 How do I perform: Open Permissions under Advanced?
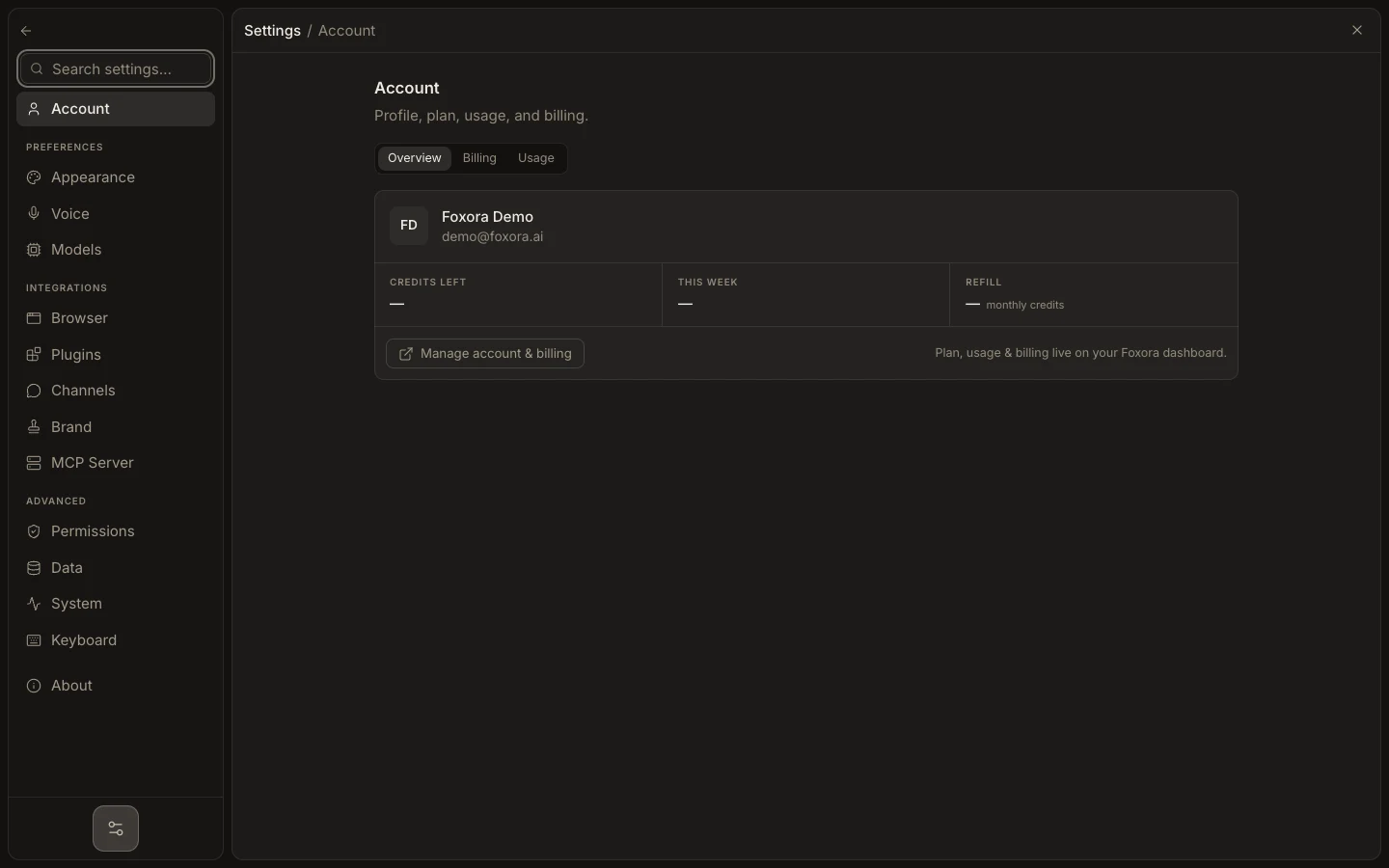coord(116,531)
